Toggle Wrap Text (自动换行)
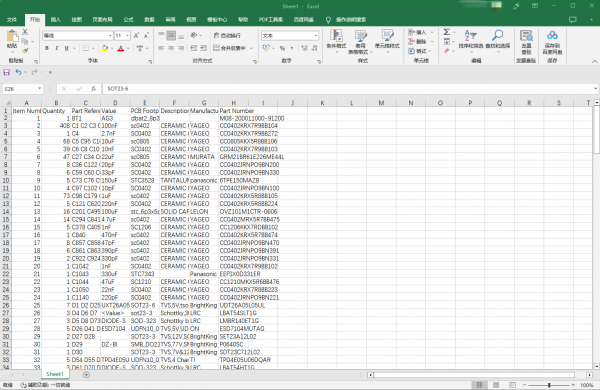 tap(227, 35)
